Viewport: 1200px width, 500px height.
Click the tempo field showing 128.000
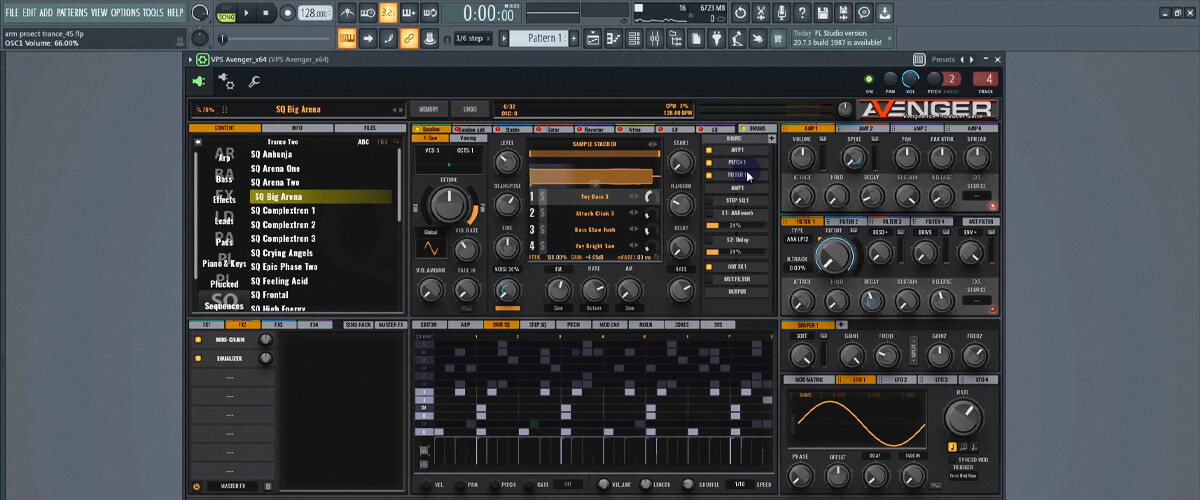pos(315,13)
